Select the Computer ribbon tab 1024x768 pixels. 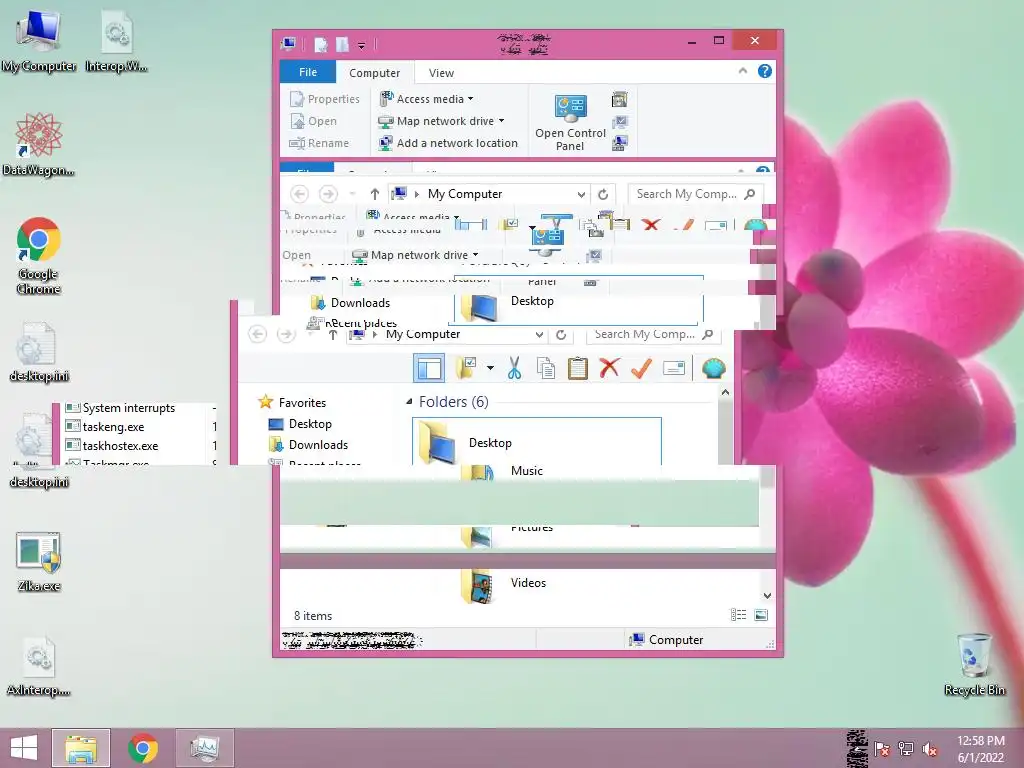click(x=374, y=72)
